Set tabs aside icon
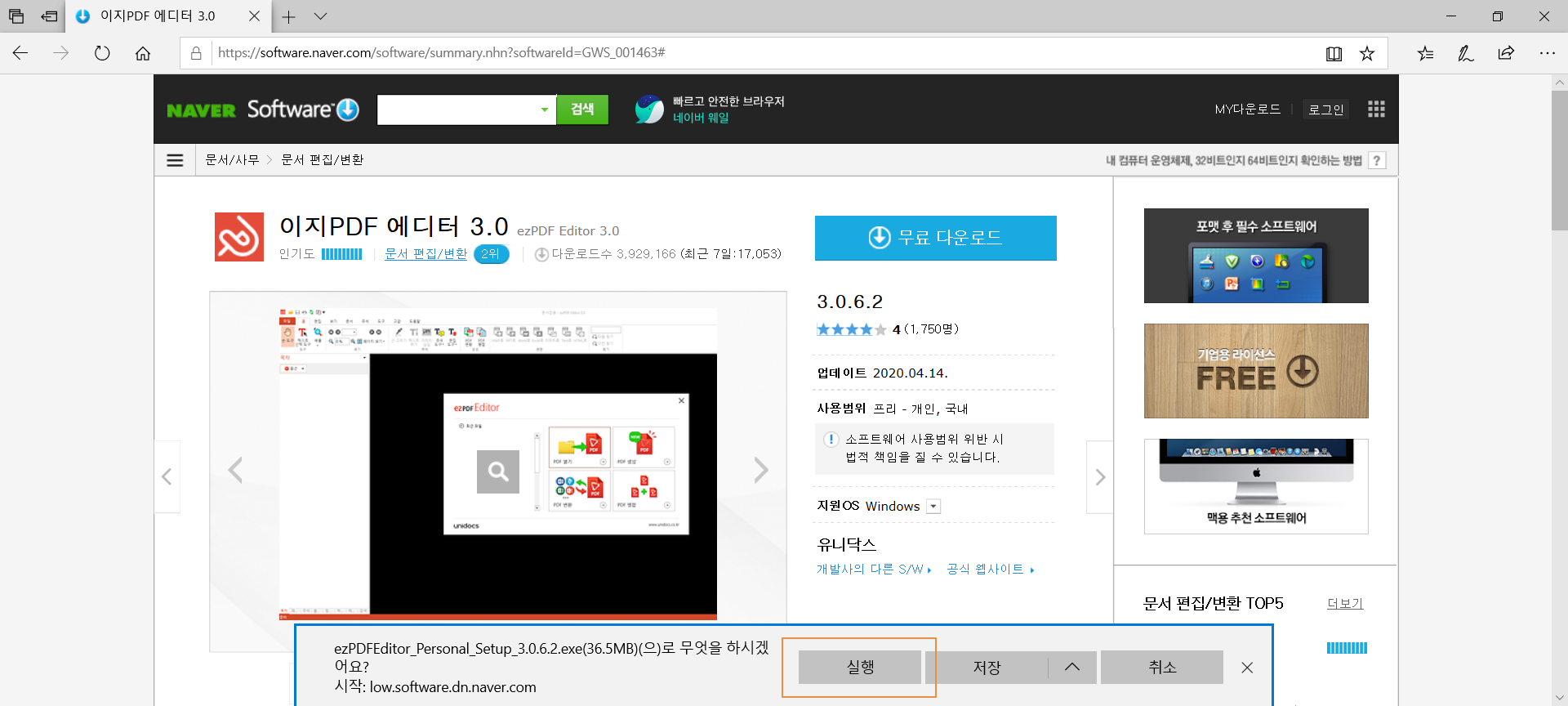Screen dimensions: 1568x706 click(x=50, y=16)
